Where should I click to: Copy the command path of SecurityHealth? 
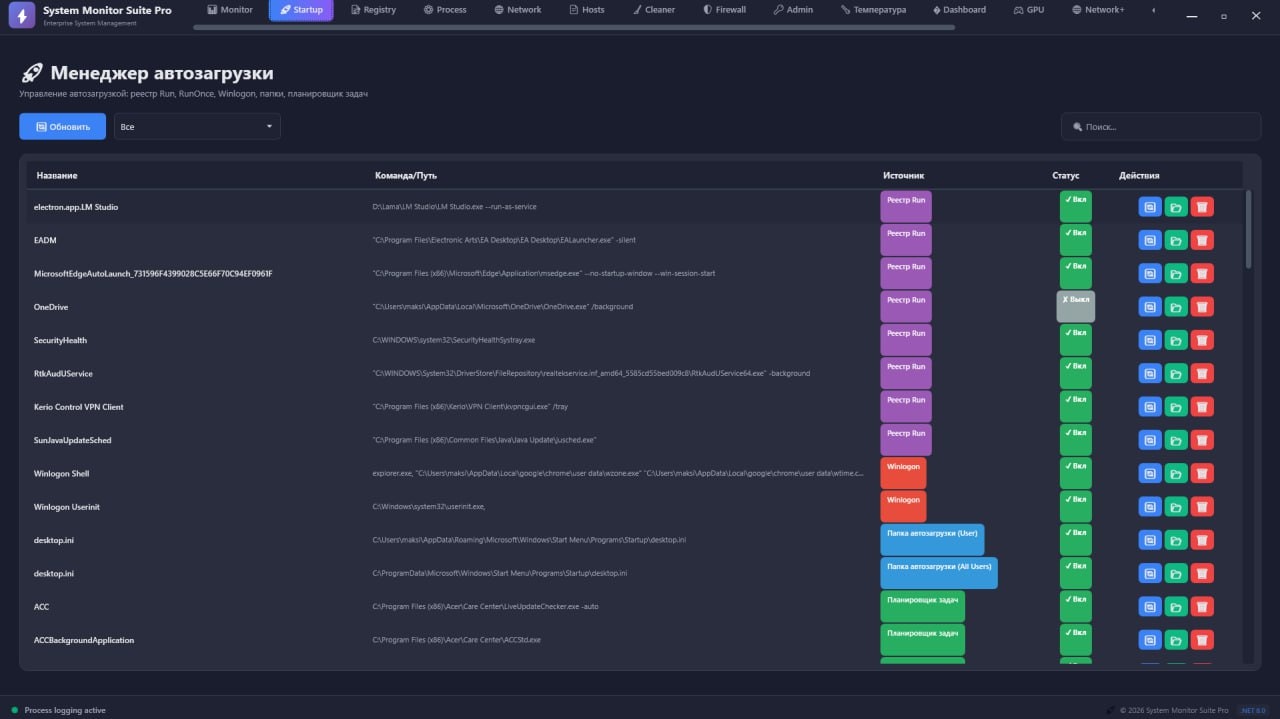point(1150,339)
